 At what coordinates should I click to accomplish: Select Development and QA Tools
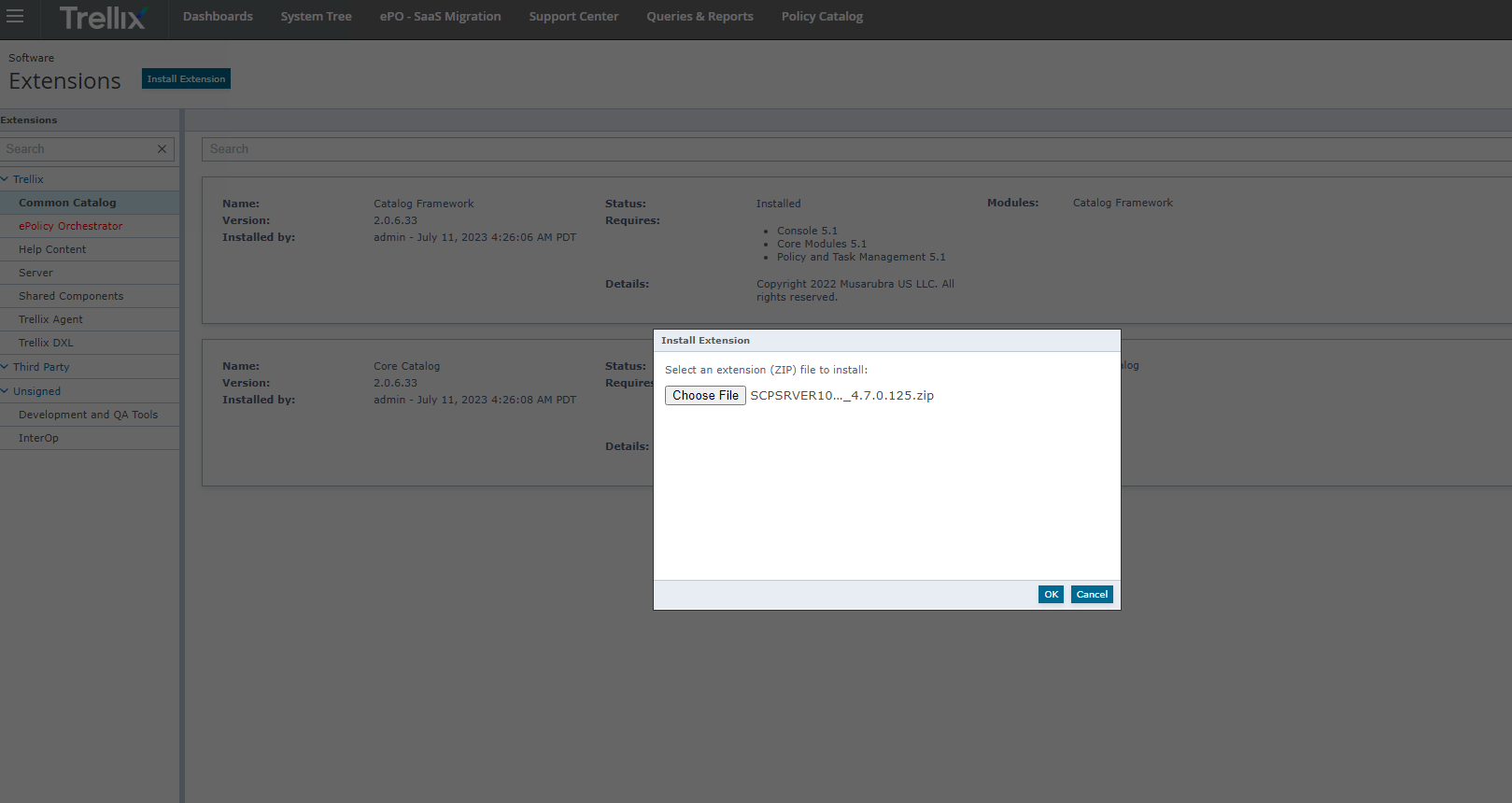click(88, 415)
